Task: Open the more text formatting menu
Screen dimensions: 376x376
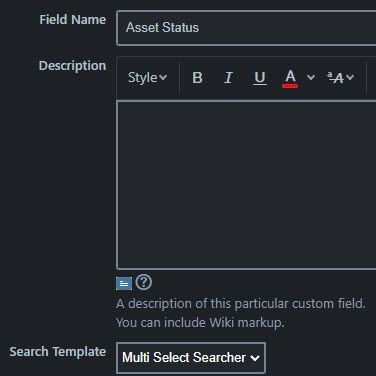Action: tap(340, 78)
